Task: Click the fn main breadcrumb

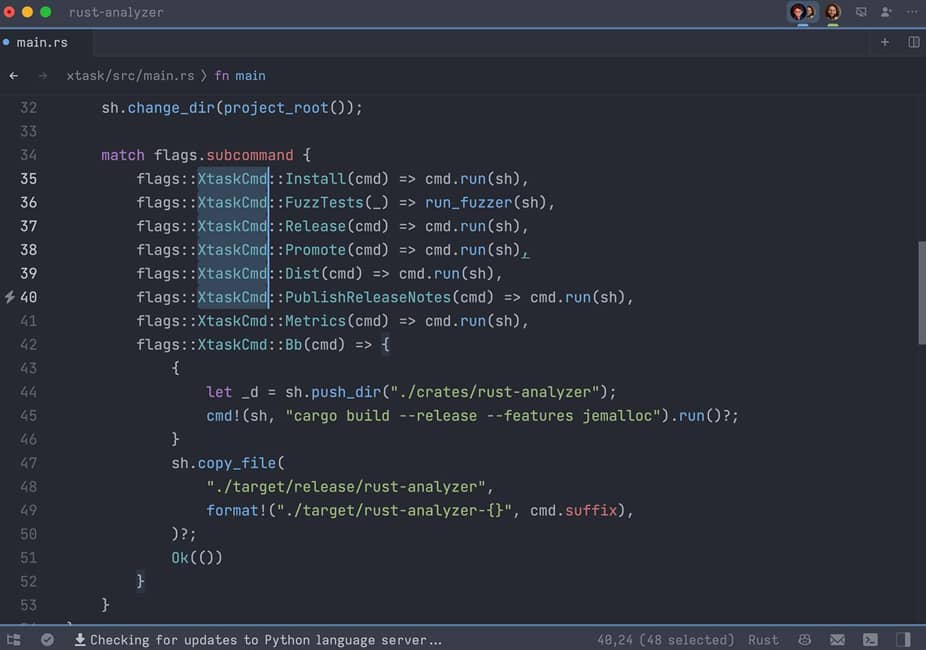Action: pyautogui.click(x=240, y=76)
